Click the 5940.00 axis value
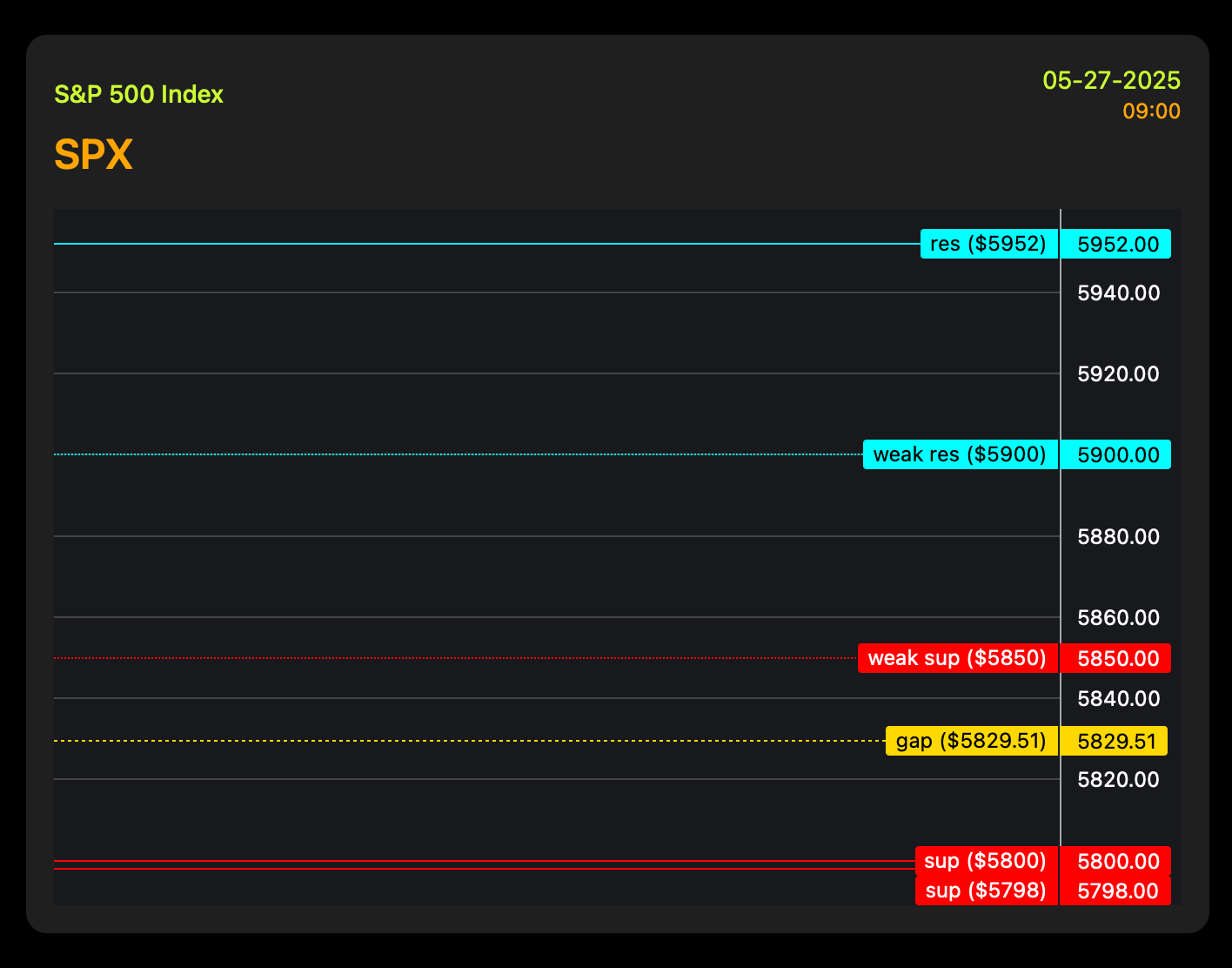1232x968 pixels. pyautogui.click(x=1119, y=292)
